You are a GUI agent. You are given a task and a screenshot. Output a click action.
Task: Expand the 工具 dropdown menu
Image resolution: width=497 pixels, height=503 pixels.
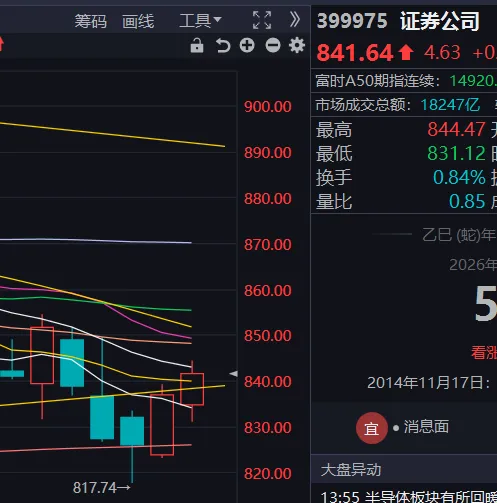coord(200,21)
